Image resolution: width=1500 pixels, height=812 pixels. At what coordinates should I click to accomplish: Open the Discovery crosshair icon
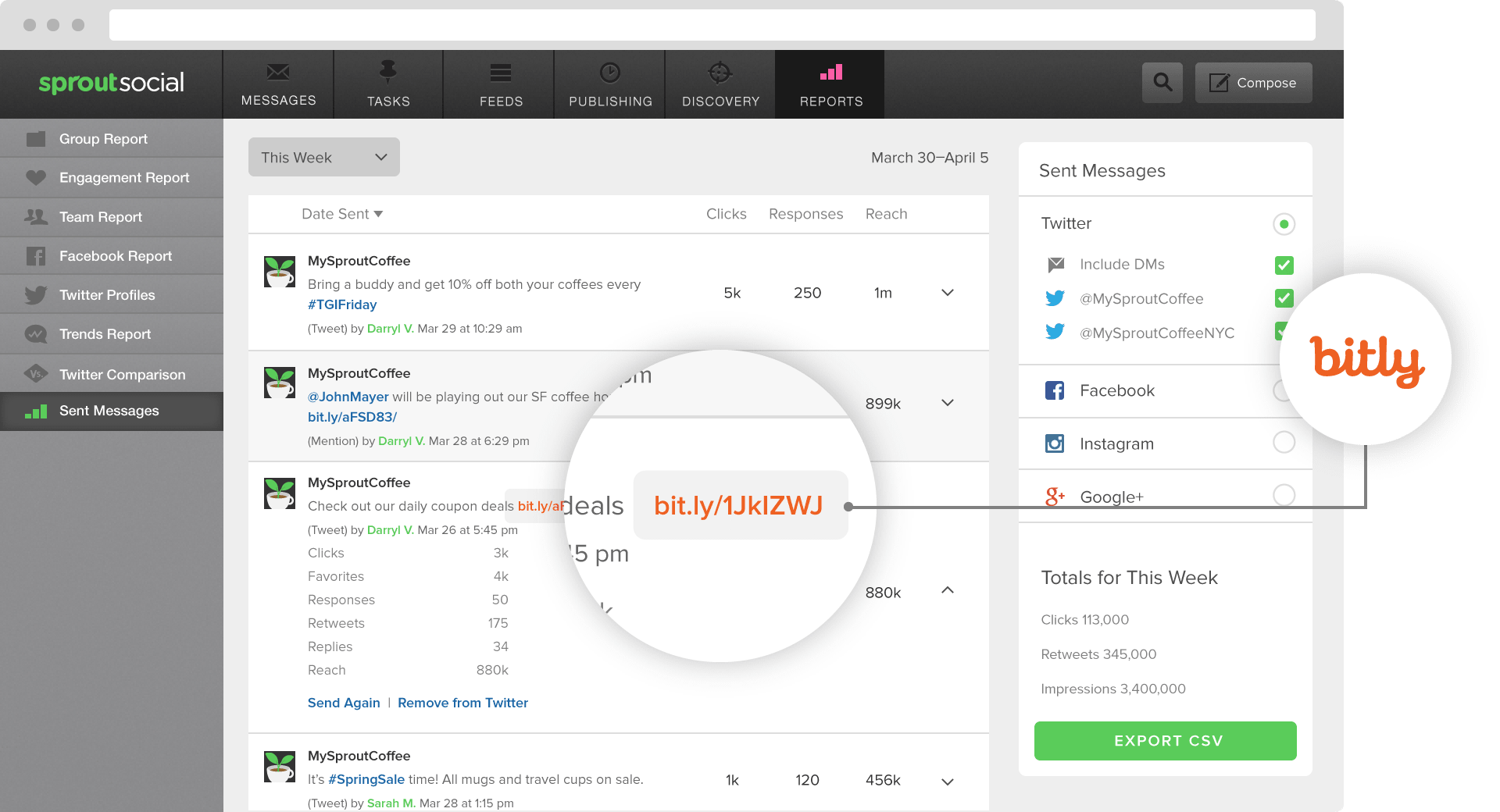point(720,73)
